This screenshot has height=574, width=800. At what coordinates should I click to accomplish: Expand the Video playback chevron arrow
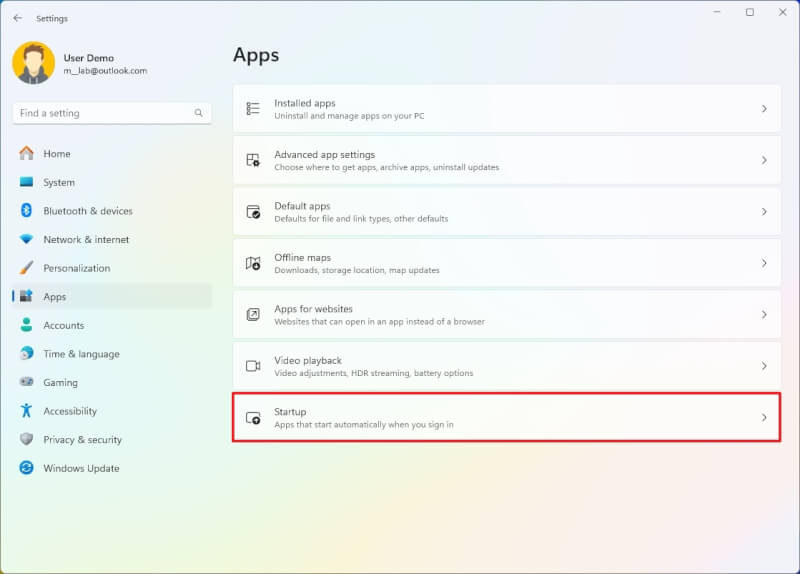tap(764, 366)
